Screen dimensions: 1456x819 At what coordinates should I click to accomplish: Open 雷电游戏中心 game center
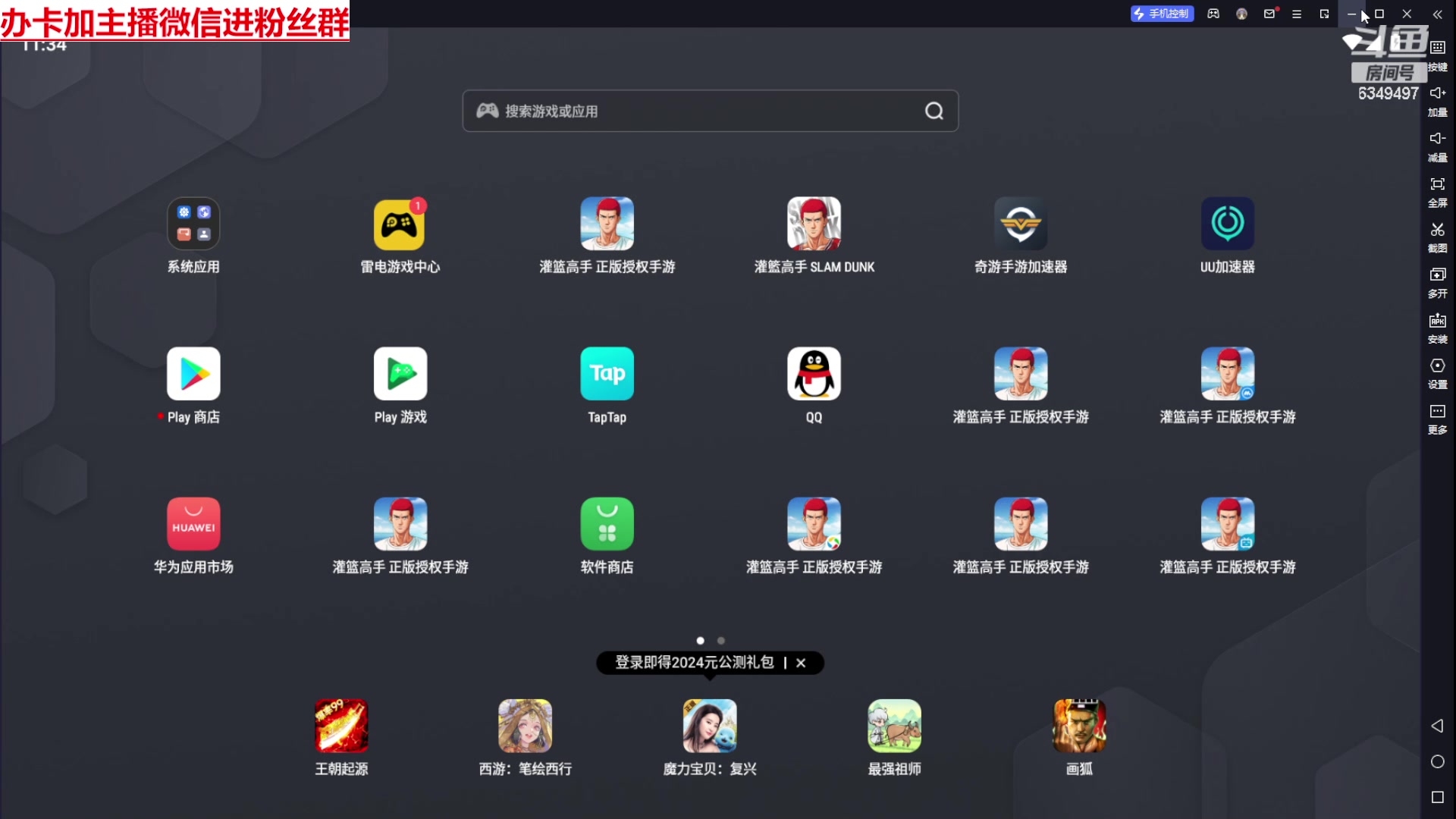400,225
